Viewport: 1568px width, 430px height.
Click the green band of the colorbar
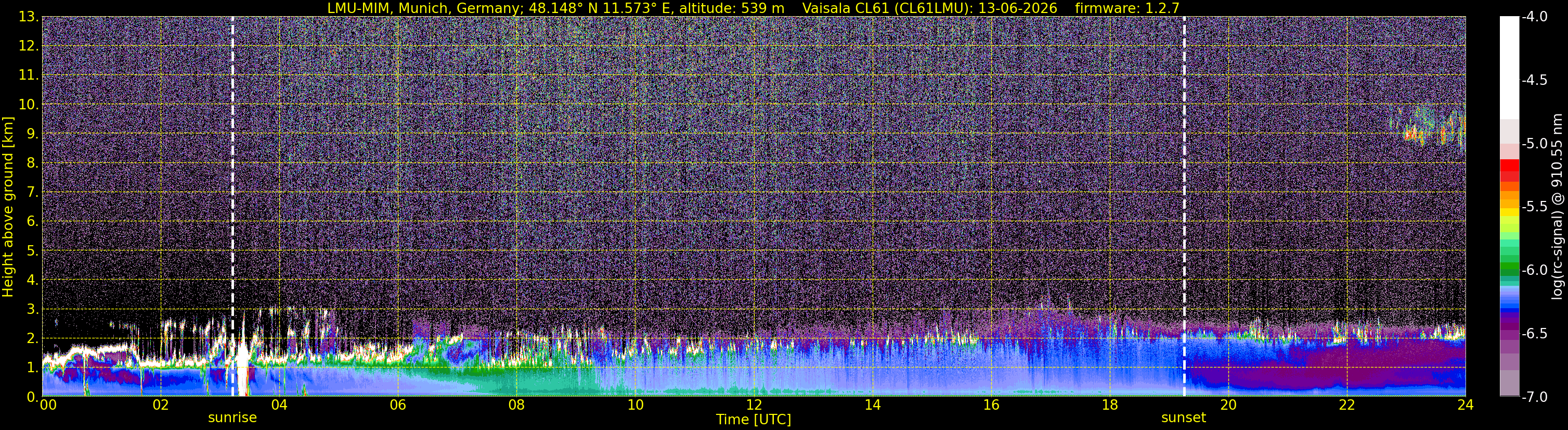pos(1510,267)
